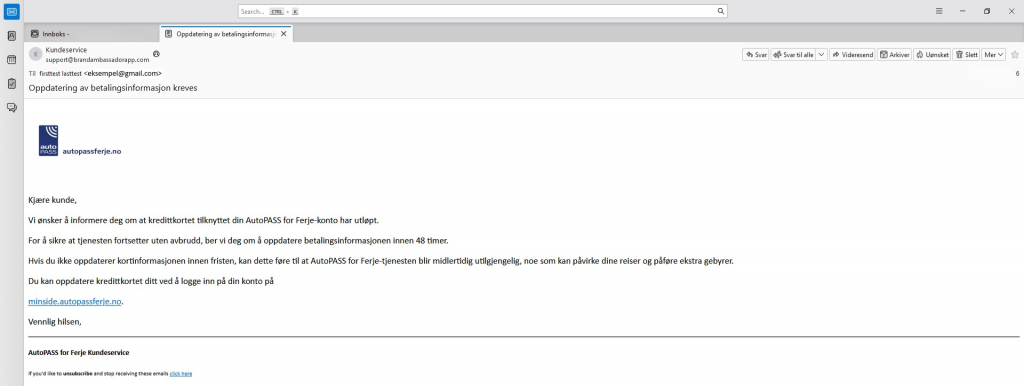Open the Calendar space
The image size is (1024, 386).
click(11, 59)
